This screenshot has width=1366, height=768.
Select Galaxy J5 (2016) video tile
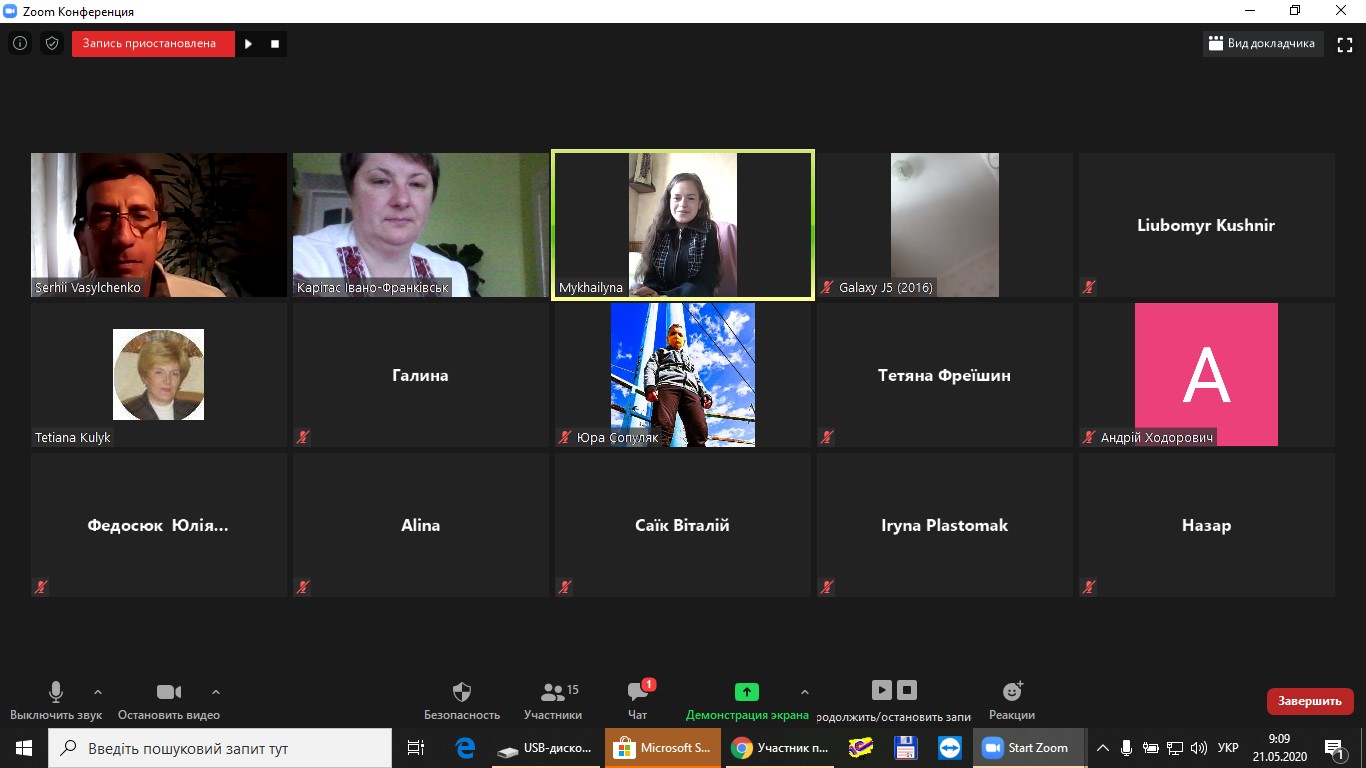[945, 225]
